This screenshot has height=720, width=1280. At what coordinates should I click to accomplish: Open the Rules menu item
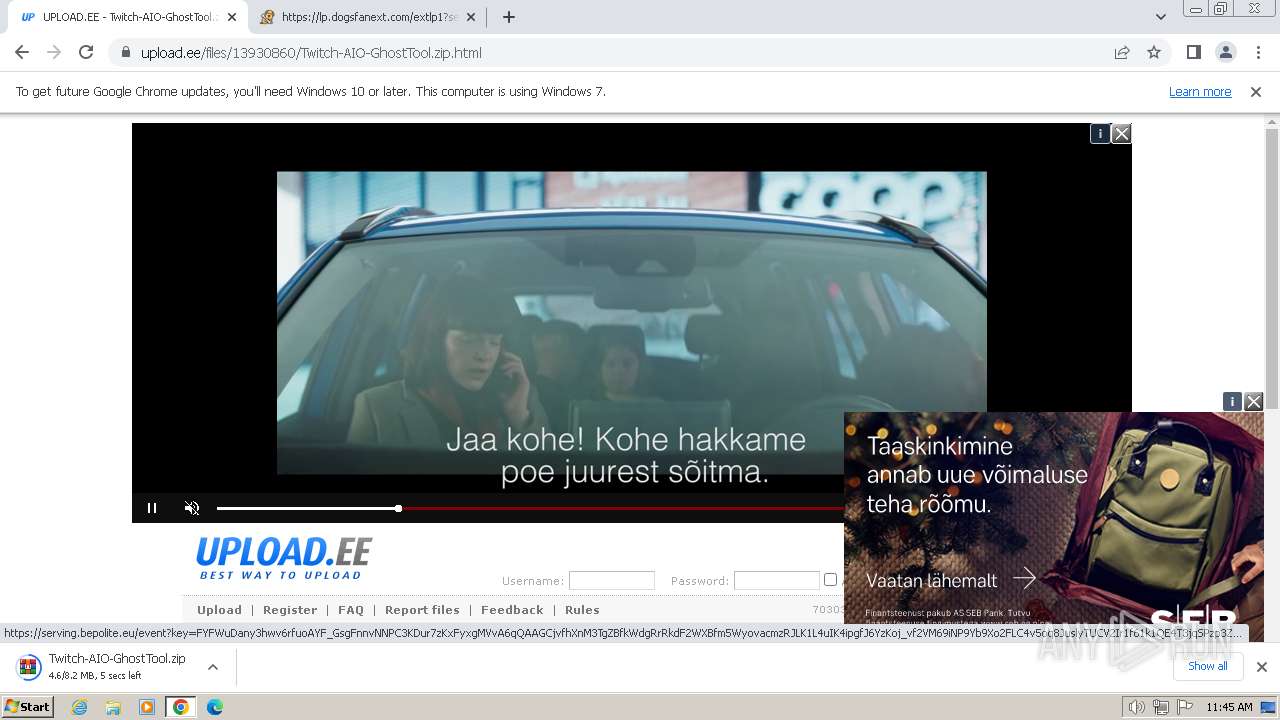coord(582,610)
